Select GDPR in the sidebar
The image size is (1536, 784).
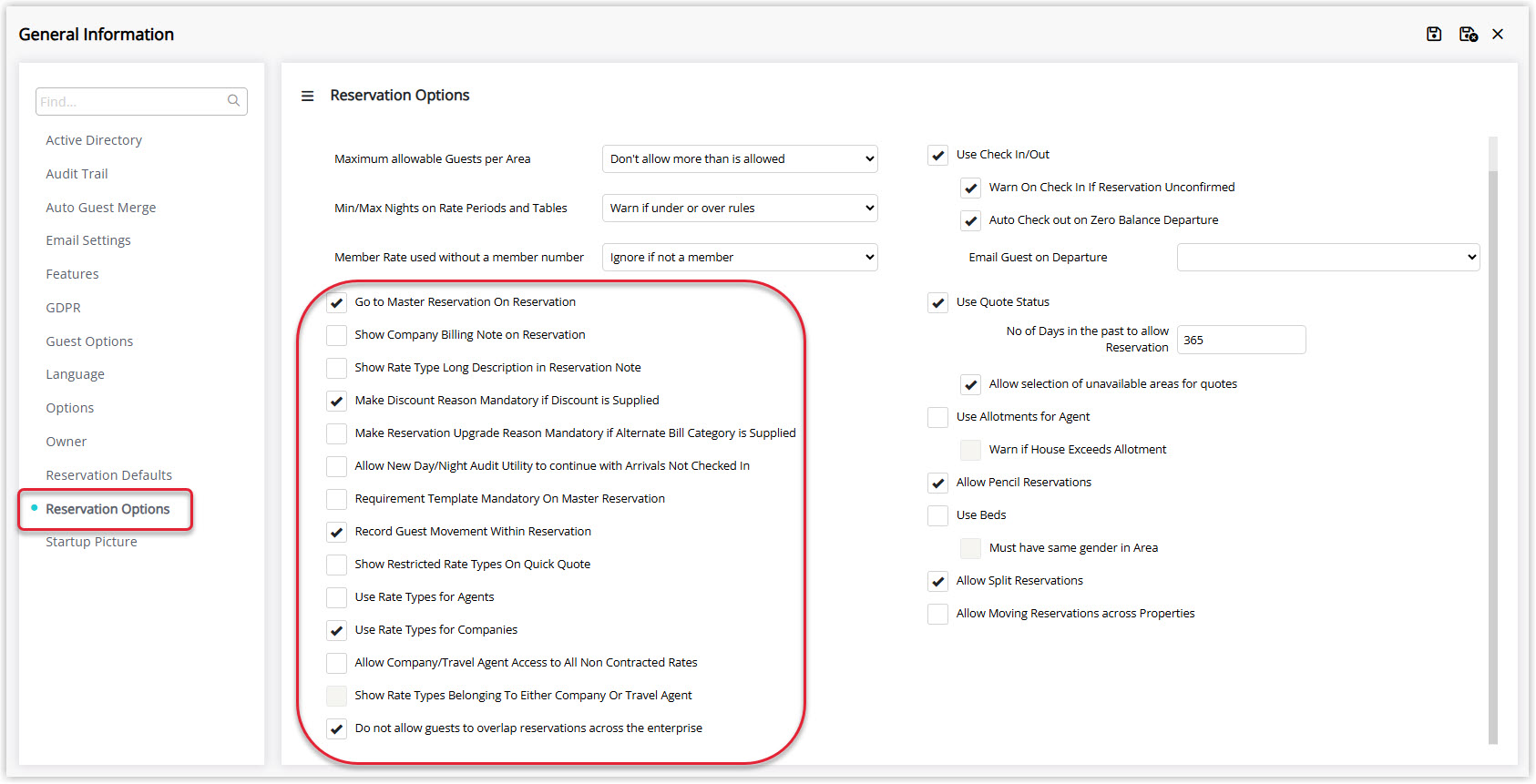(x=63, y=308)
